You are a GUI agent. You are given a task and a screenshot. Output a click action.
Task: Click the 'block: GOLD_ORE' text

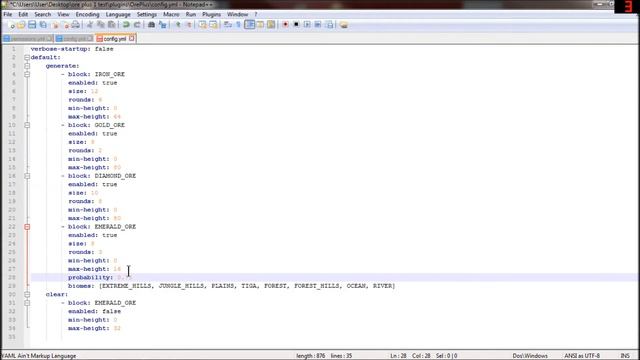coord(96,125)
